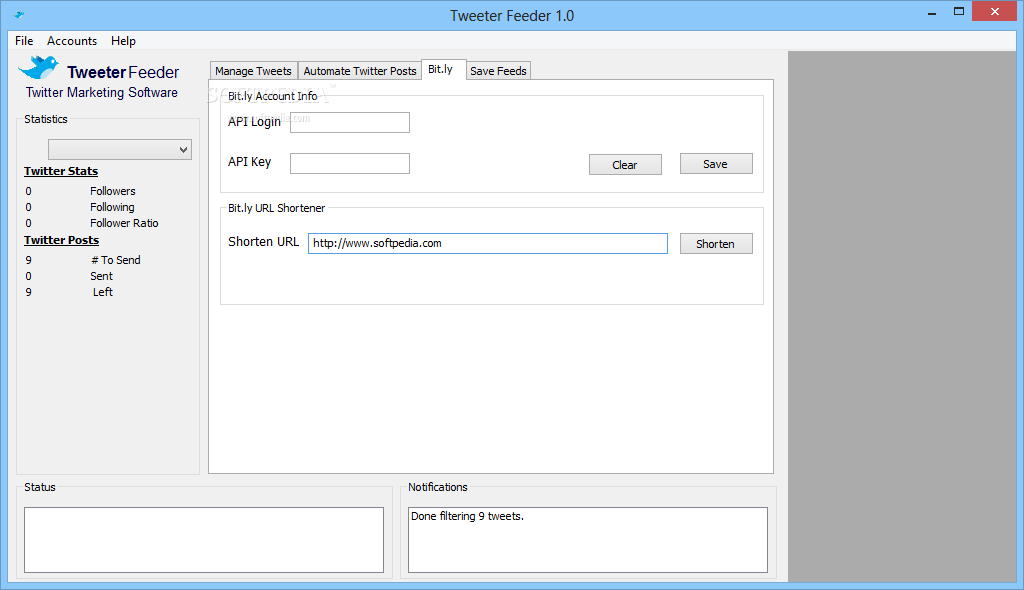Switch to the Manage Tweets tab
1024x590 pixels.
click(253, 71)
